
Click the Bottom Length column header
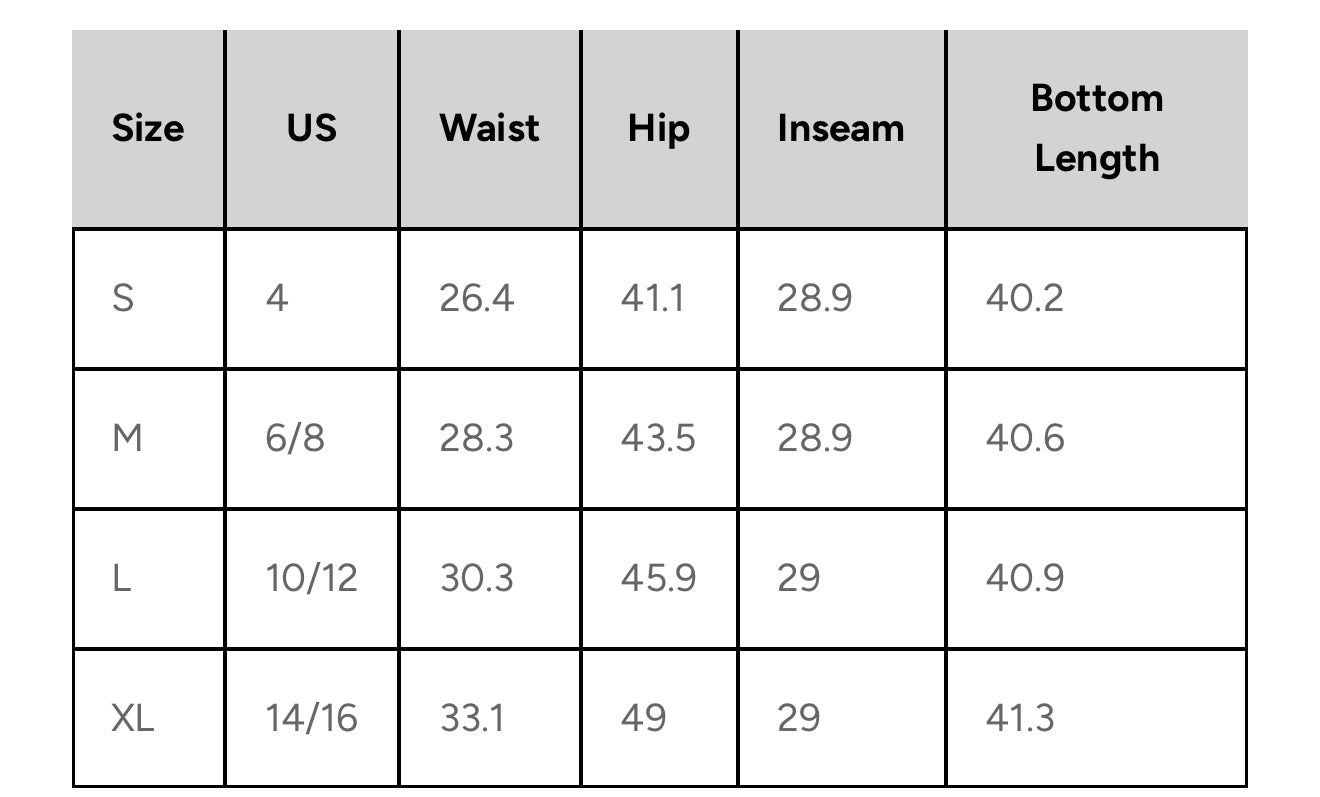pyautogui.click(x=1096, y=128)
